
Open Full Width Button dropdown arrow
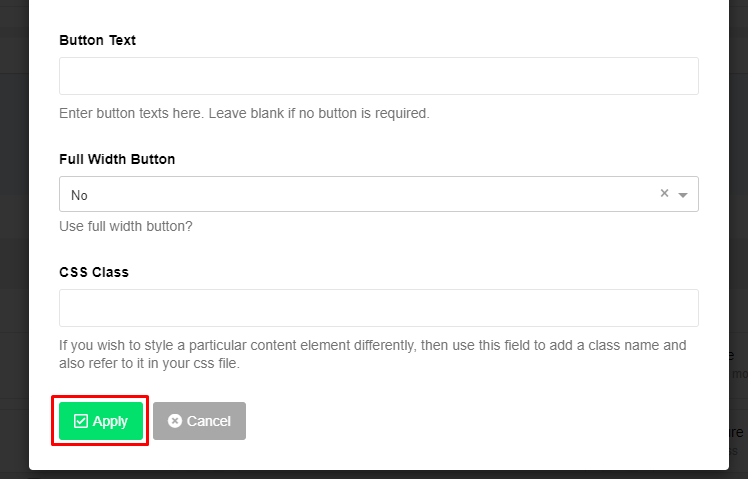(x=683, y=195)
